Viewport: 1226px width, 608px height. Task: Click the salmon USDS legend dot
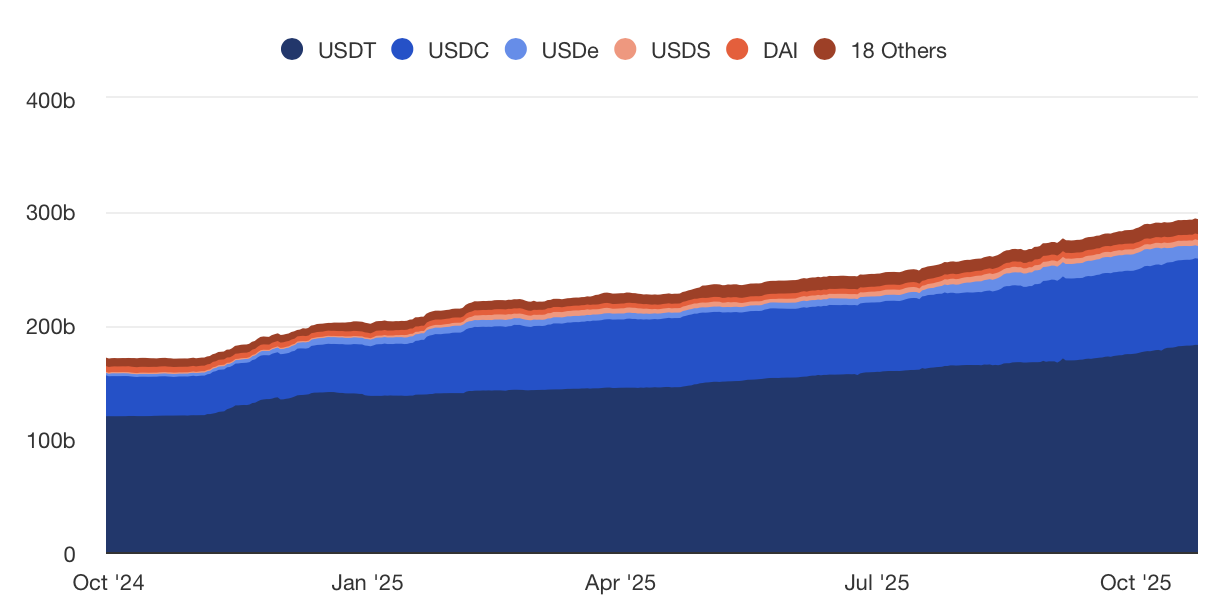[x=627, y=50]
